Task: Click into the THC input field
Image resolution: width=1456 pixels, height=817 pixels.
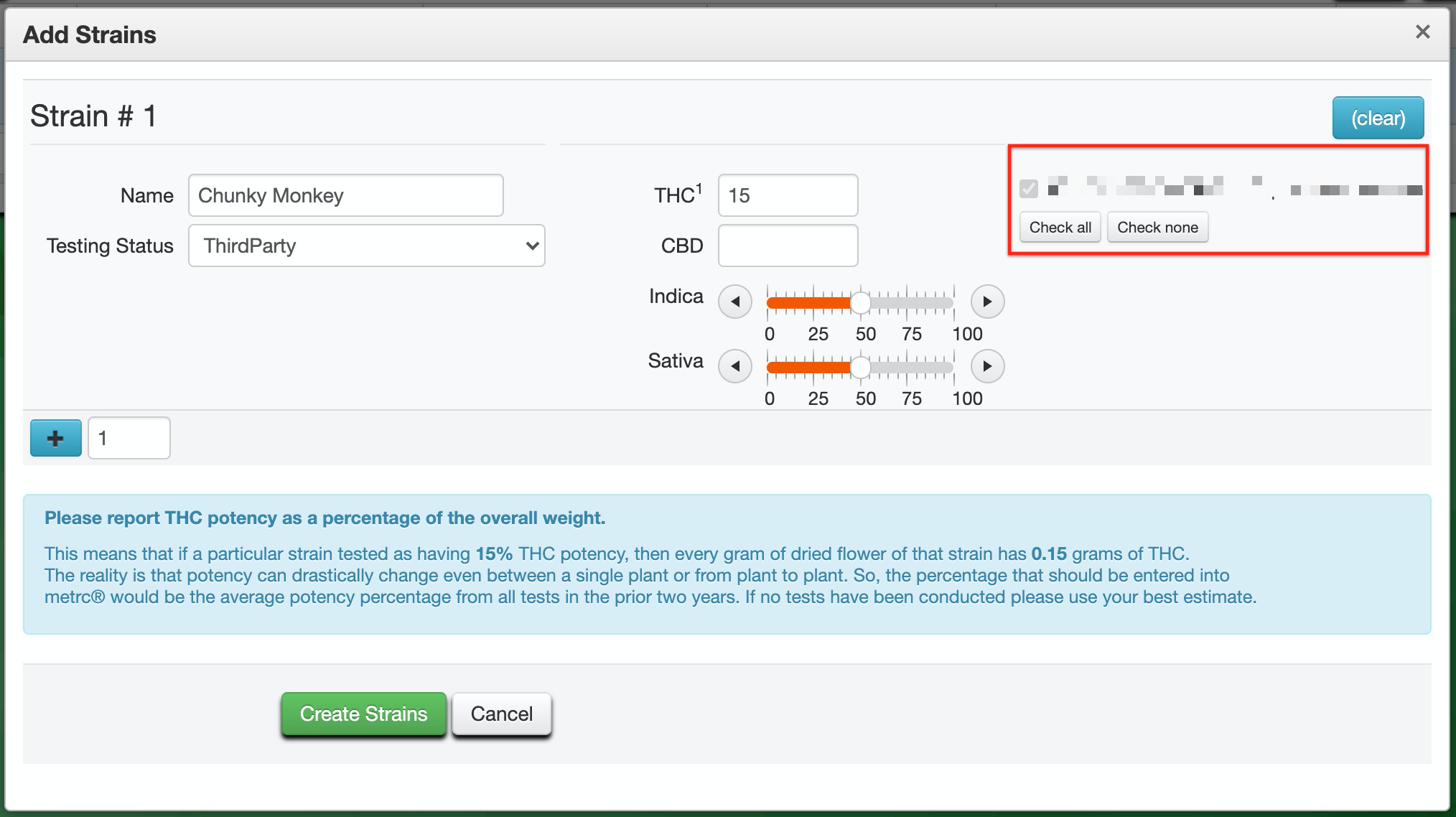Action: pyautogui.click(x=788, y=195)
